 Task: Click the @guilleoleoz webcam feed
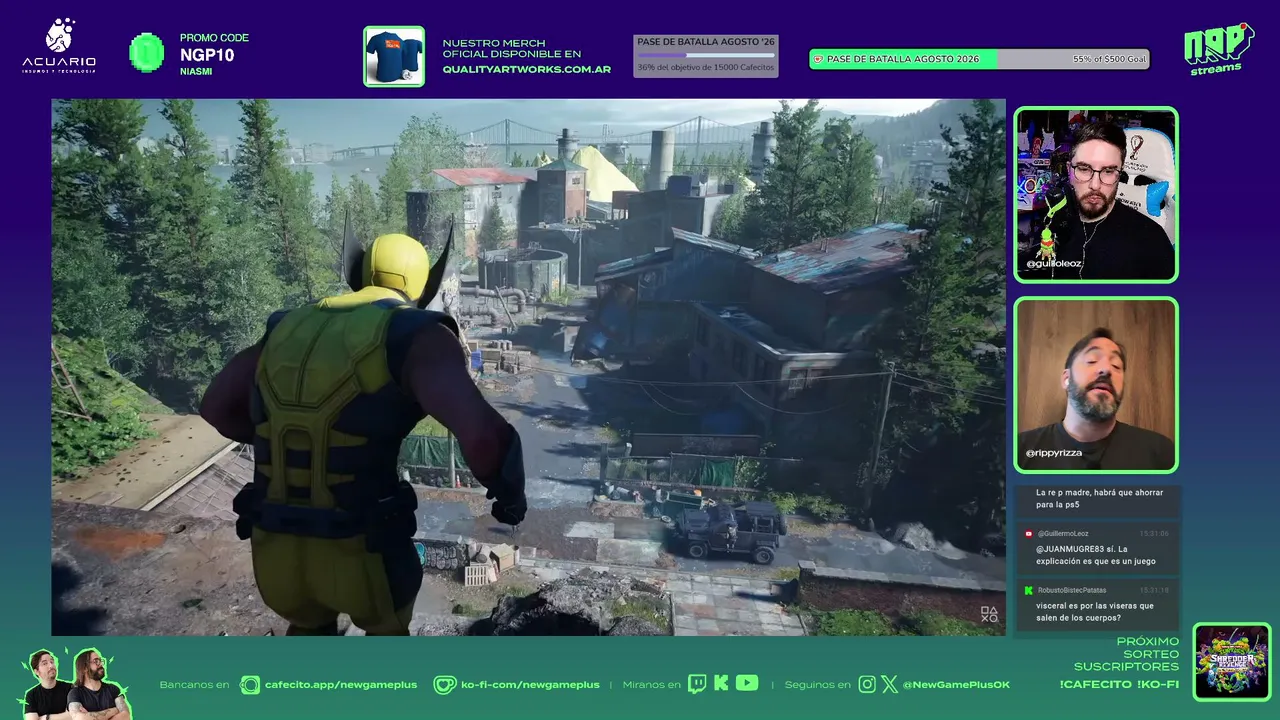[1096, 195]
